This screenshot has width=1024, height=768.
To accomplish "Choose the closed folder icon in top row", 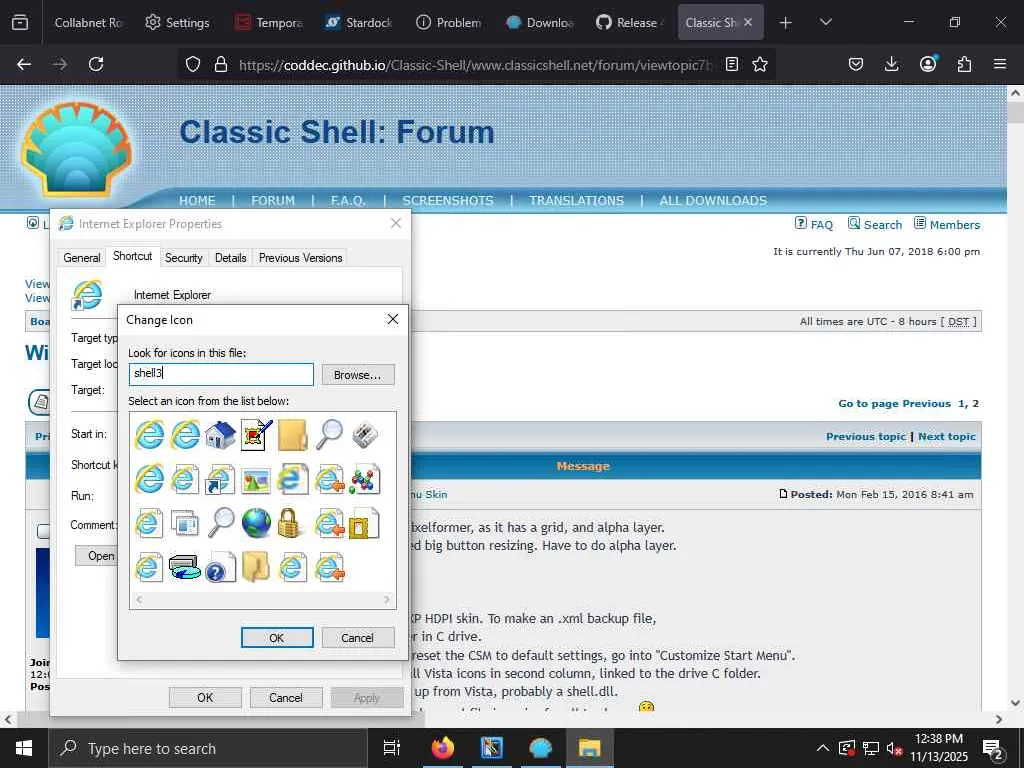I will [292, 435].
